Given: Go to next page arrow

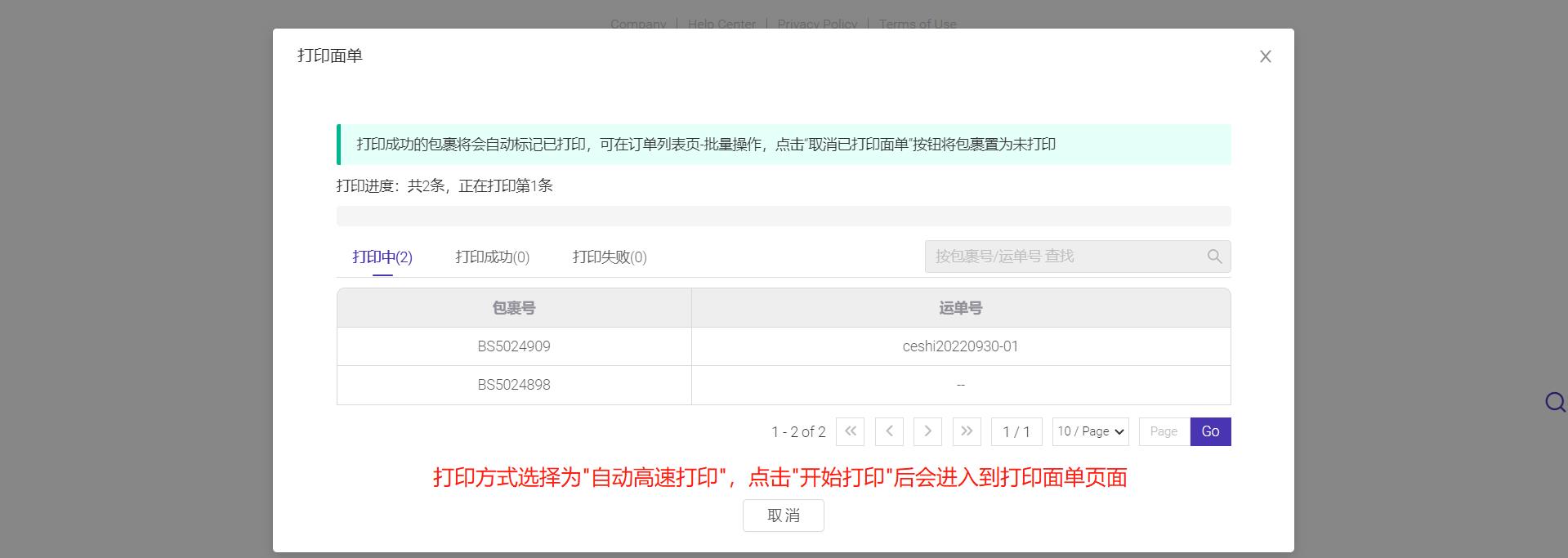Looking at the screenshot, I should tap(927, 431).
